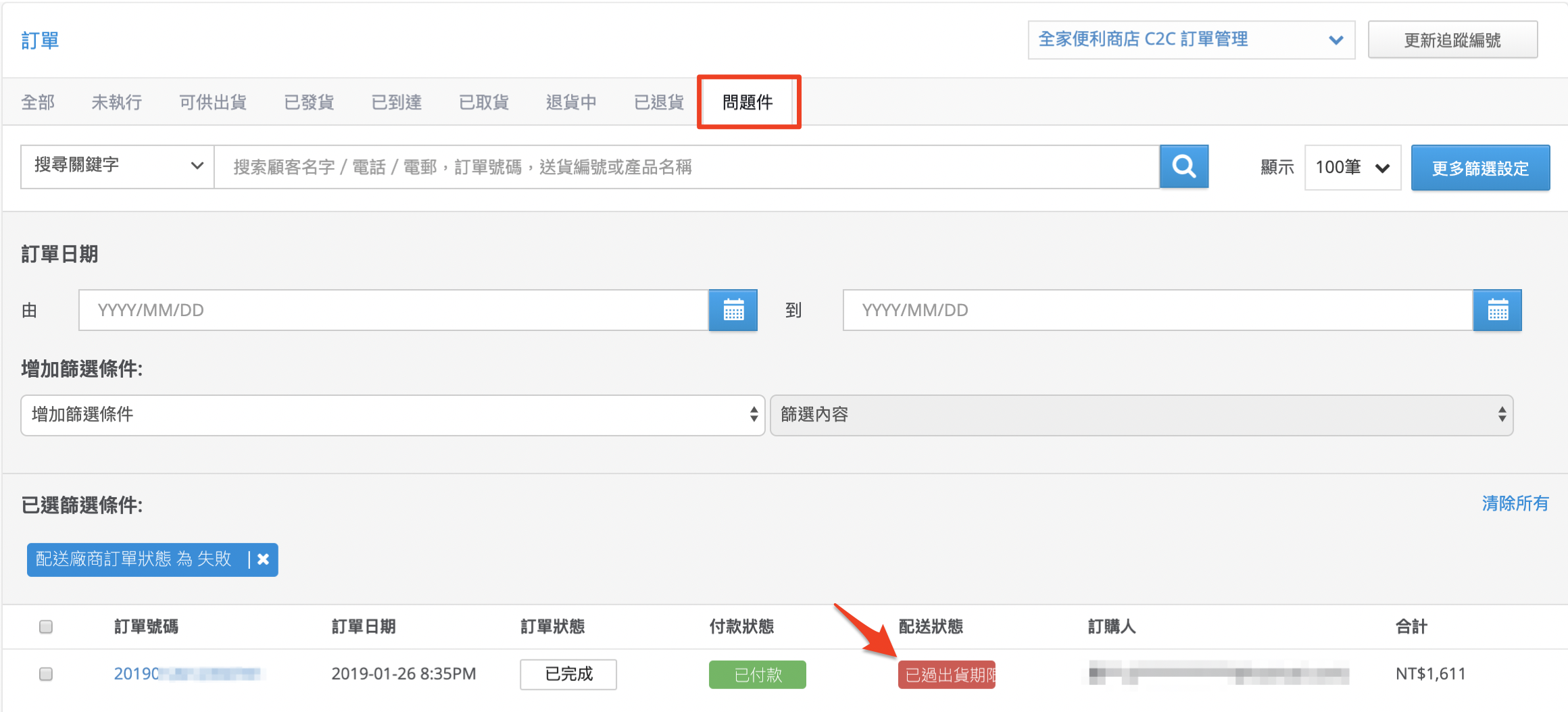Switch to the 已發貨 tab
The width and height of the screenshot is (1568, 712).
[309, 102]
